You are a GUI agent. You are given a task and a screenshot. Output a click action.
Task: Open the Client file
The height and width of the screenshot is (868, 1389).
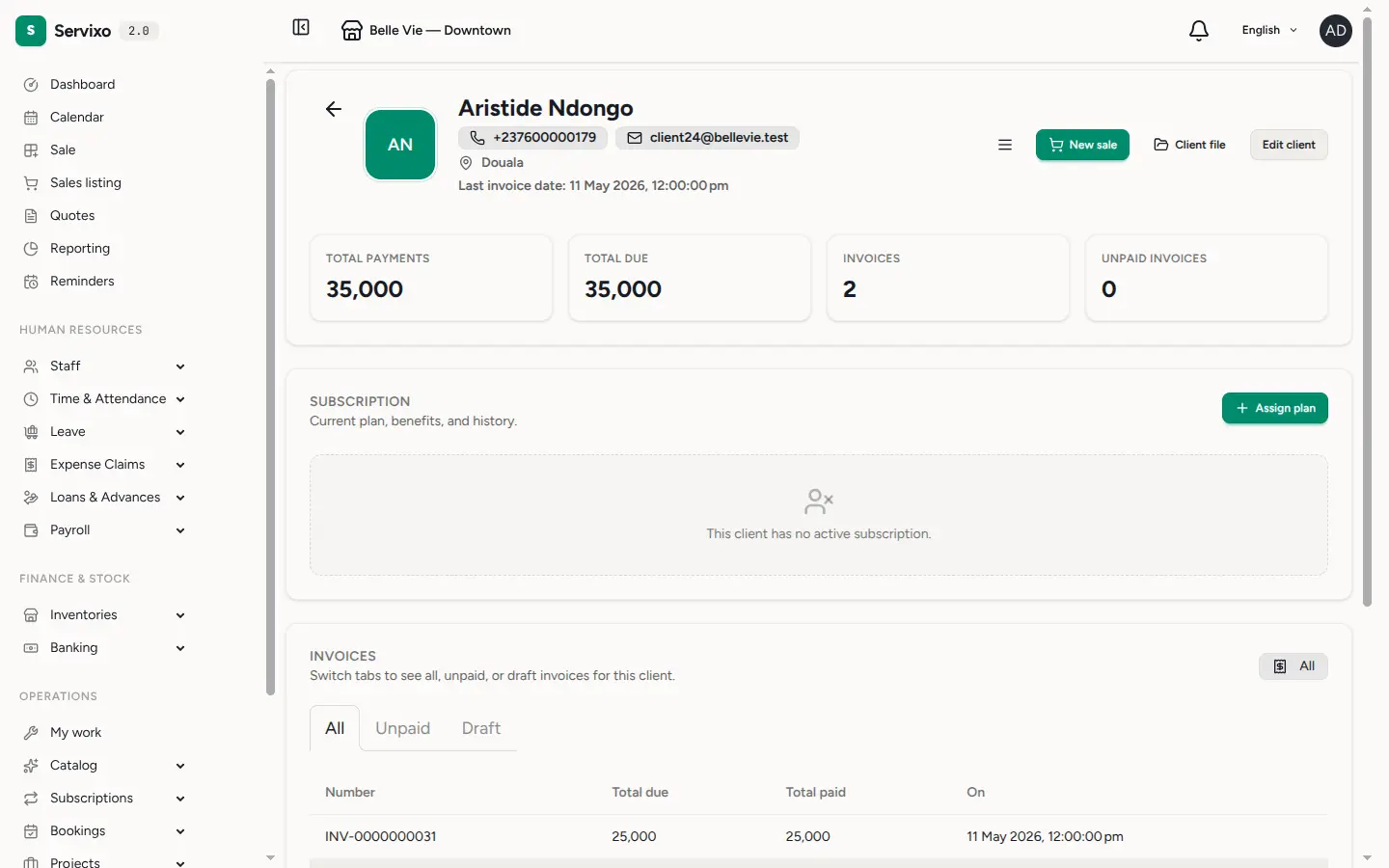tap(1189, 145)
